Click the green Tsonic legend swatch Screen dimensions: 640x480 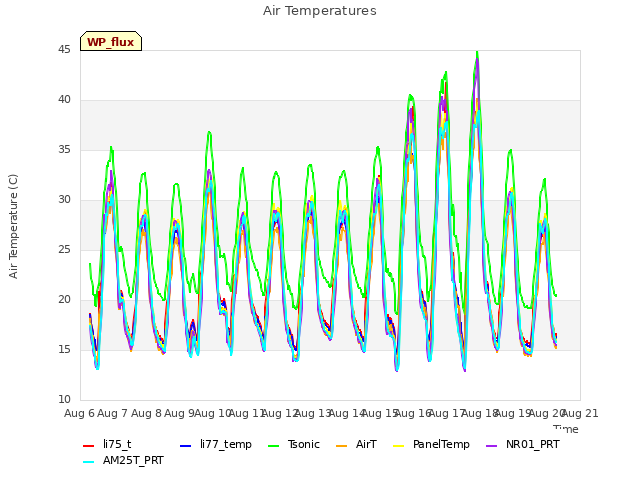273,446
